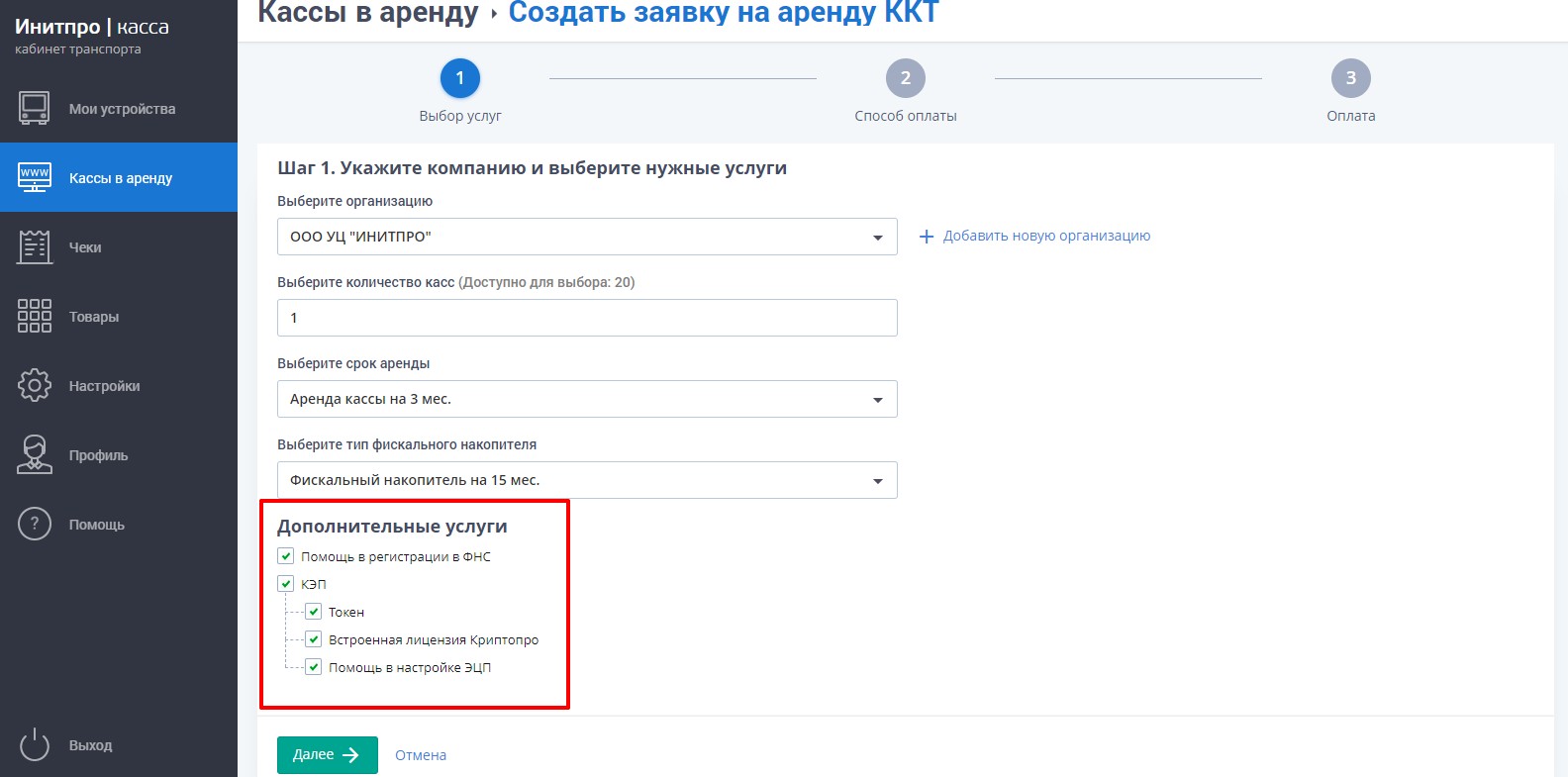Click the Мои устройства bus icon
The width and height of the screenshot is (1568, 777).
coord(35,108)
